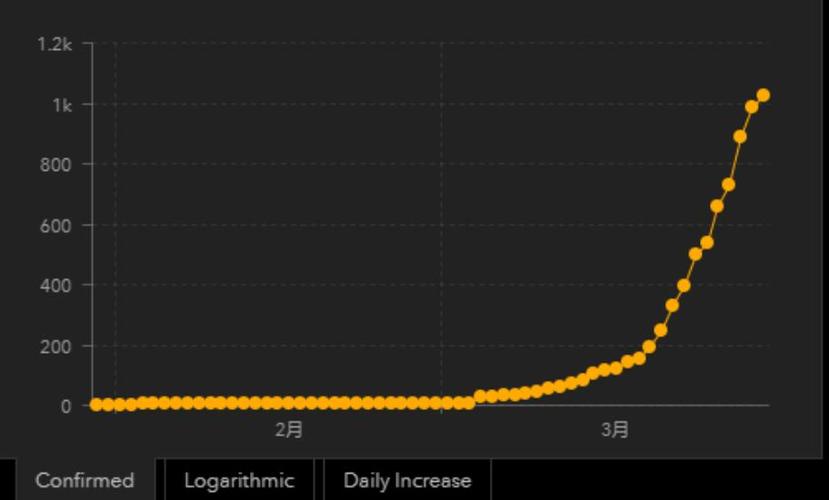The image size is (829, 500).
Task: Select the Daily Increase tab
Action: pos(407,480)
